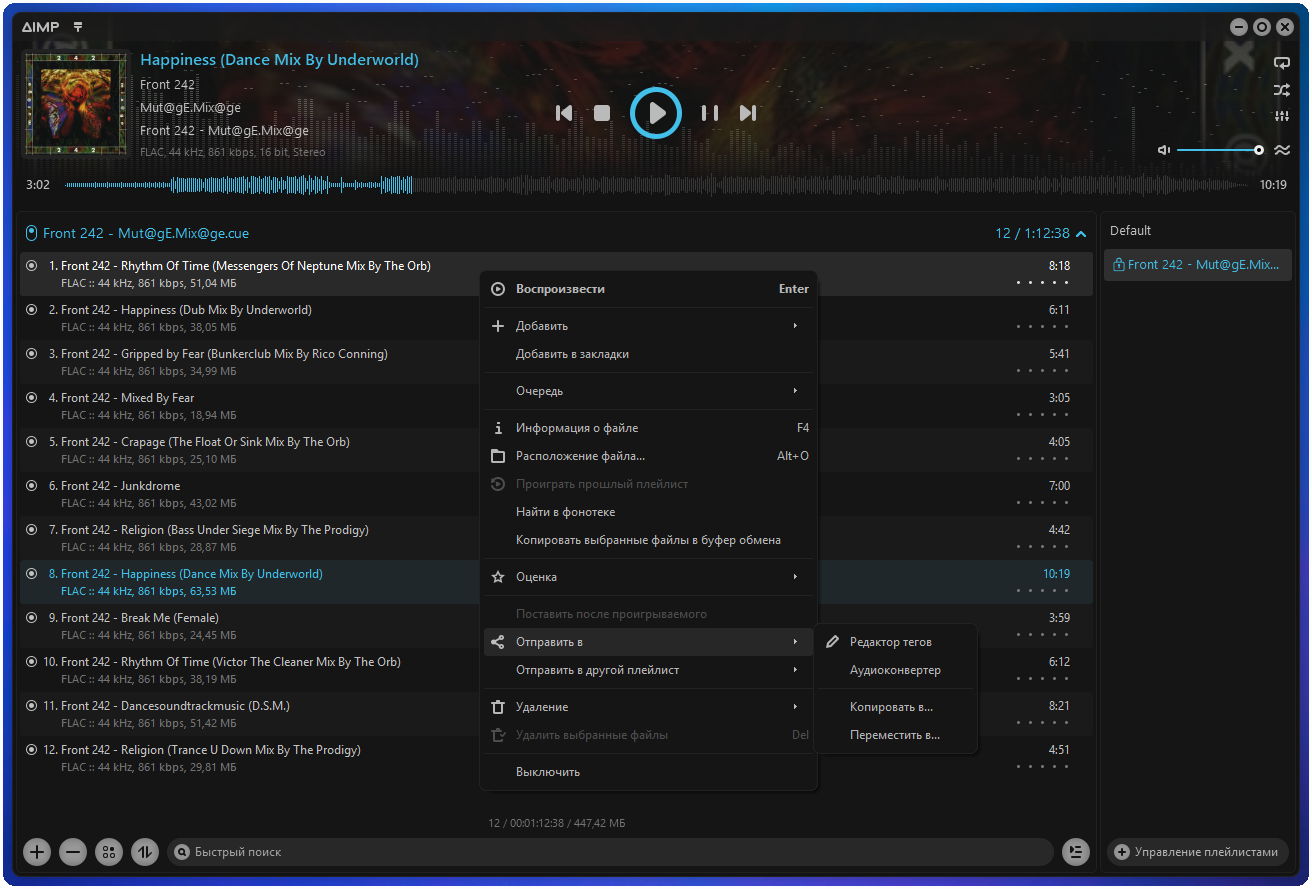Click the album cover thumbnail
1312x889 pixels.
coord(76,104)
